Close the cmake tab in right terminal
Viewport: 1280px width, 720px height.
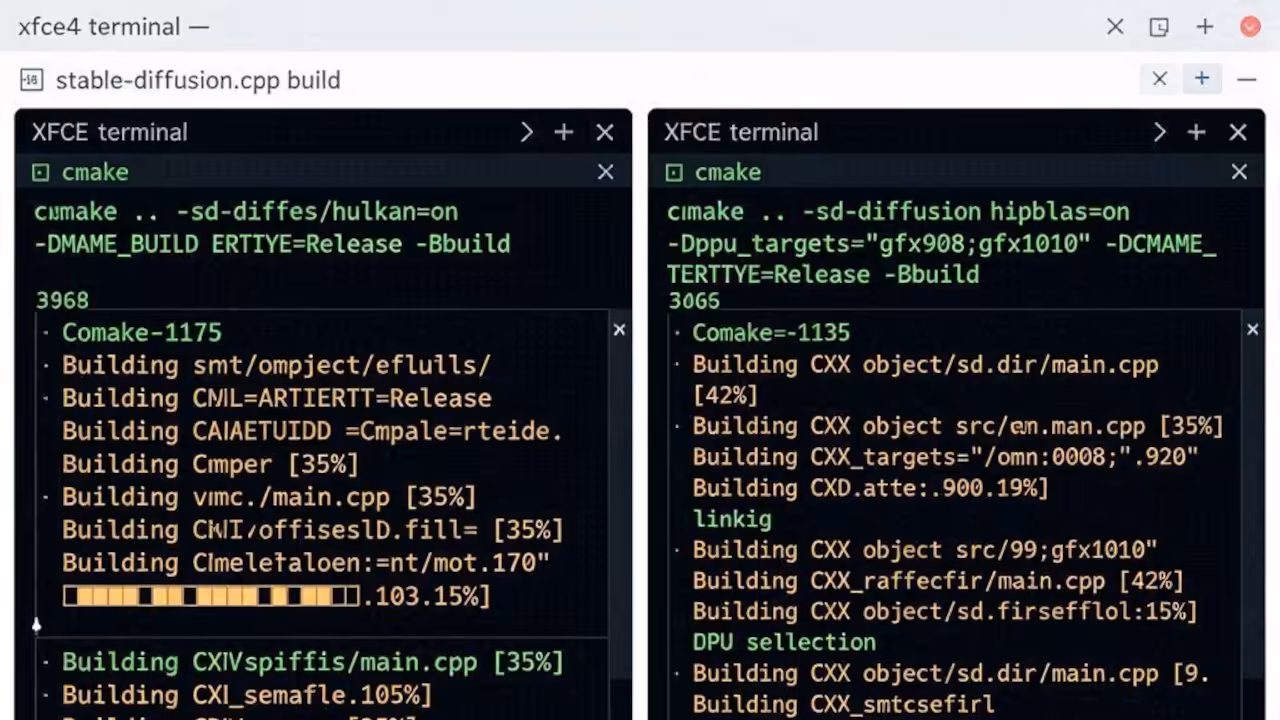coord(1239,172)
